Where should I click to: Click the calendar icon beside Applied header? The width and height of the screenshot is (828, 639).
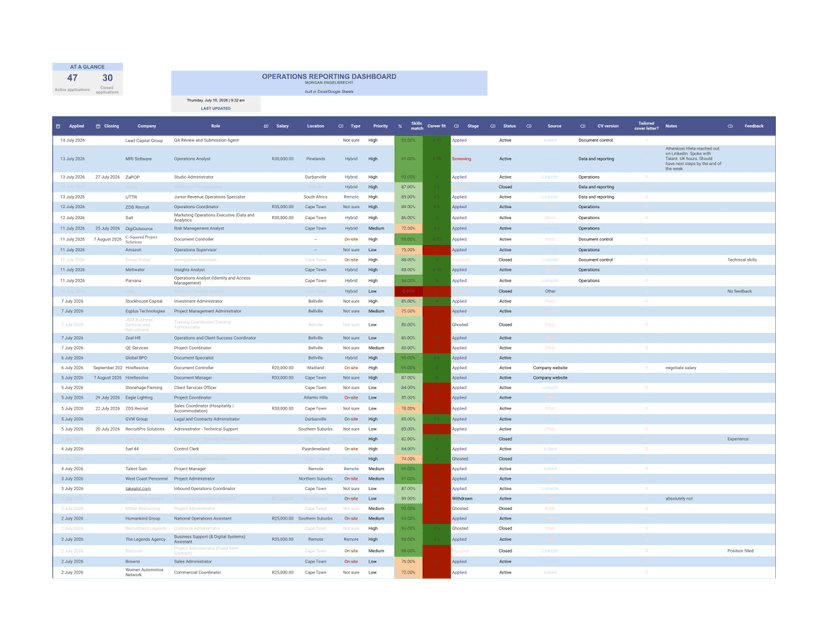tap(58, 126)
